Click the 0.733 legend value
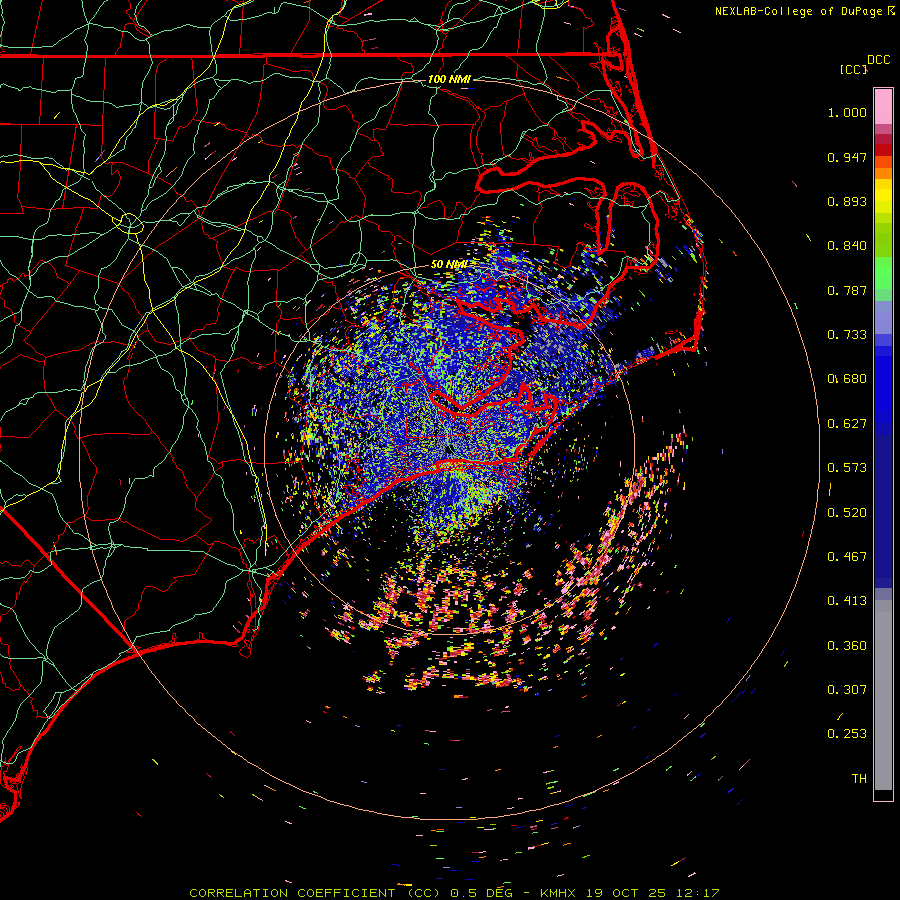The width and height of the screenshot is (900, 900). 847,335
